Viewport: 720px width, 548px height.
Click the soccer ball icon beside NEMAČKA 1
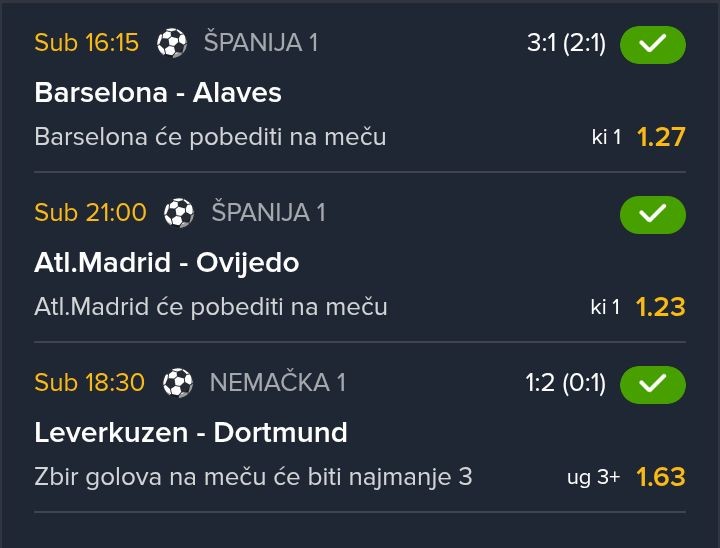[x=178, y=382]
